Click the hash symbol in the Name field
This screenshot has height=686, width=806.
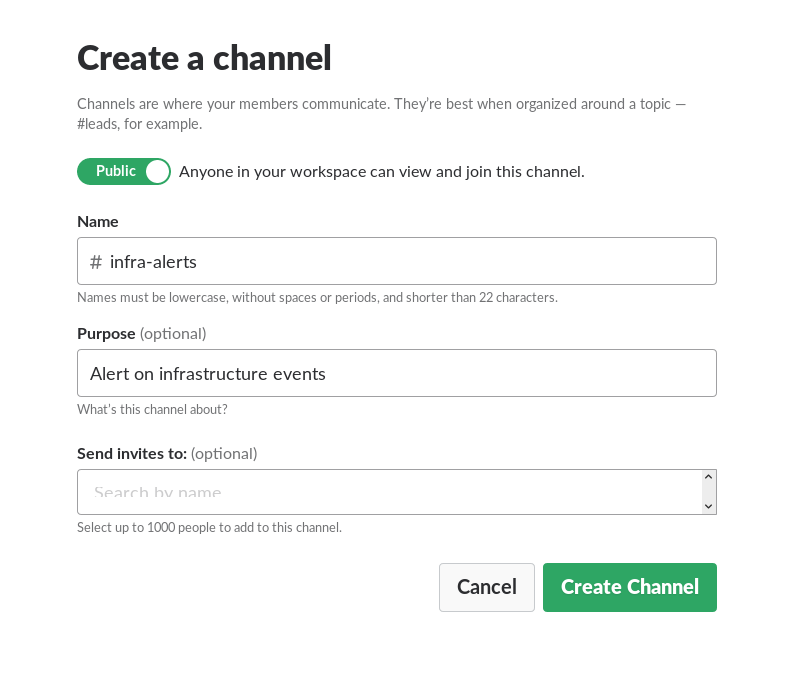pos(96,262)
